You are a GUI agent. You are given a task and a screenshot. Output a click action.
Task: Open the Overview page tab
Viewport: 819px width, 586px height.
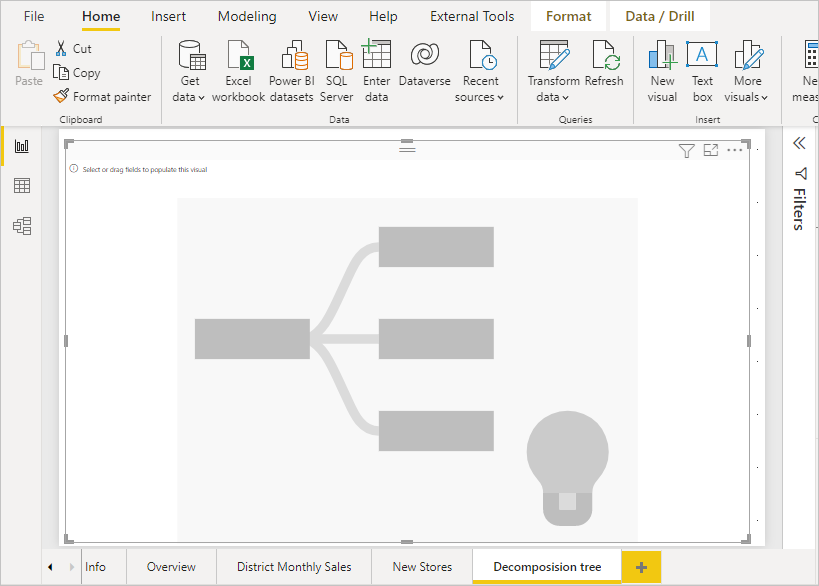tap(171, 567)
